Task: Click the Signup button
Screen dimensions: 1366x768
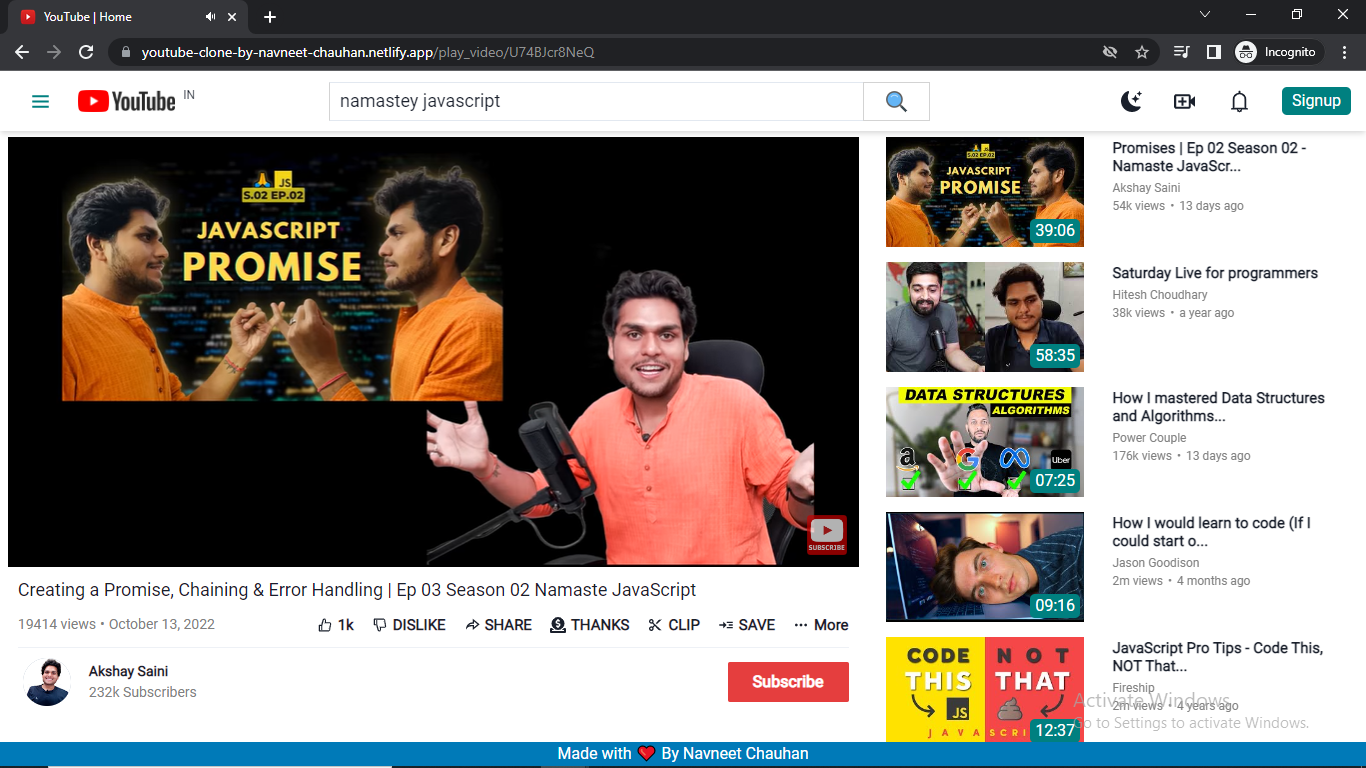Action: tap(1316, 101)
